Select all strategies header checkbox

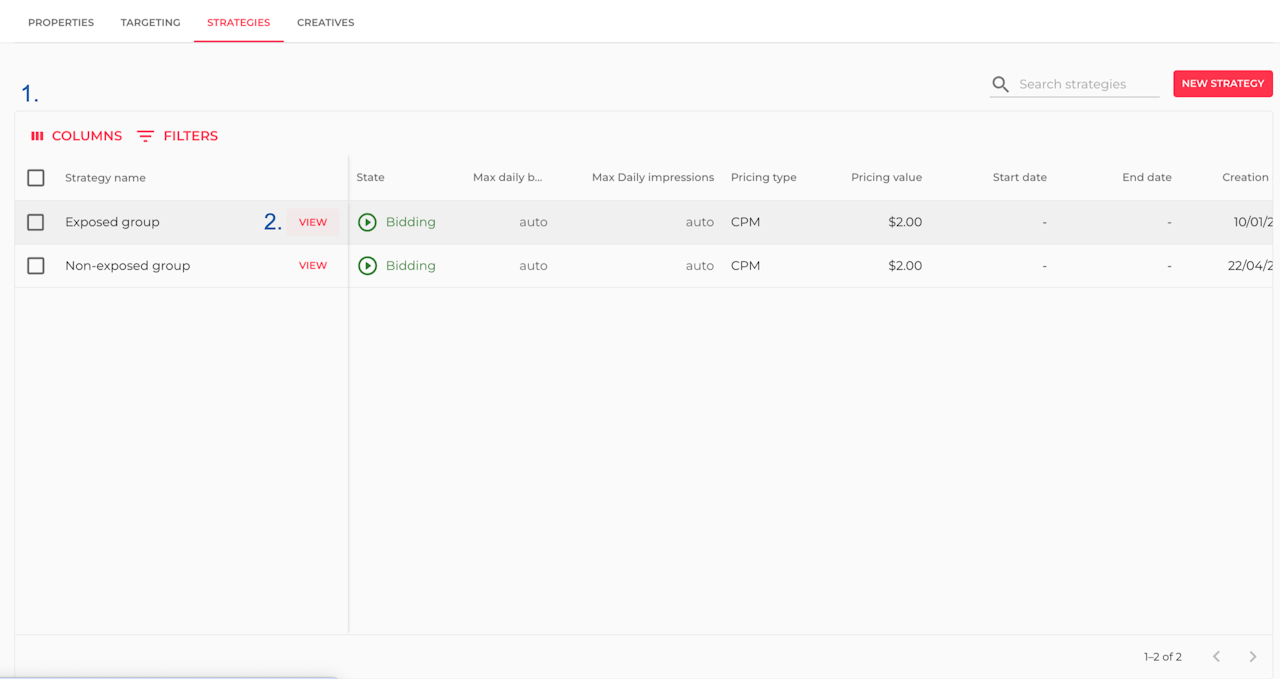click(36, 178)
